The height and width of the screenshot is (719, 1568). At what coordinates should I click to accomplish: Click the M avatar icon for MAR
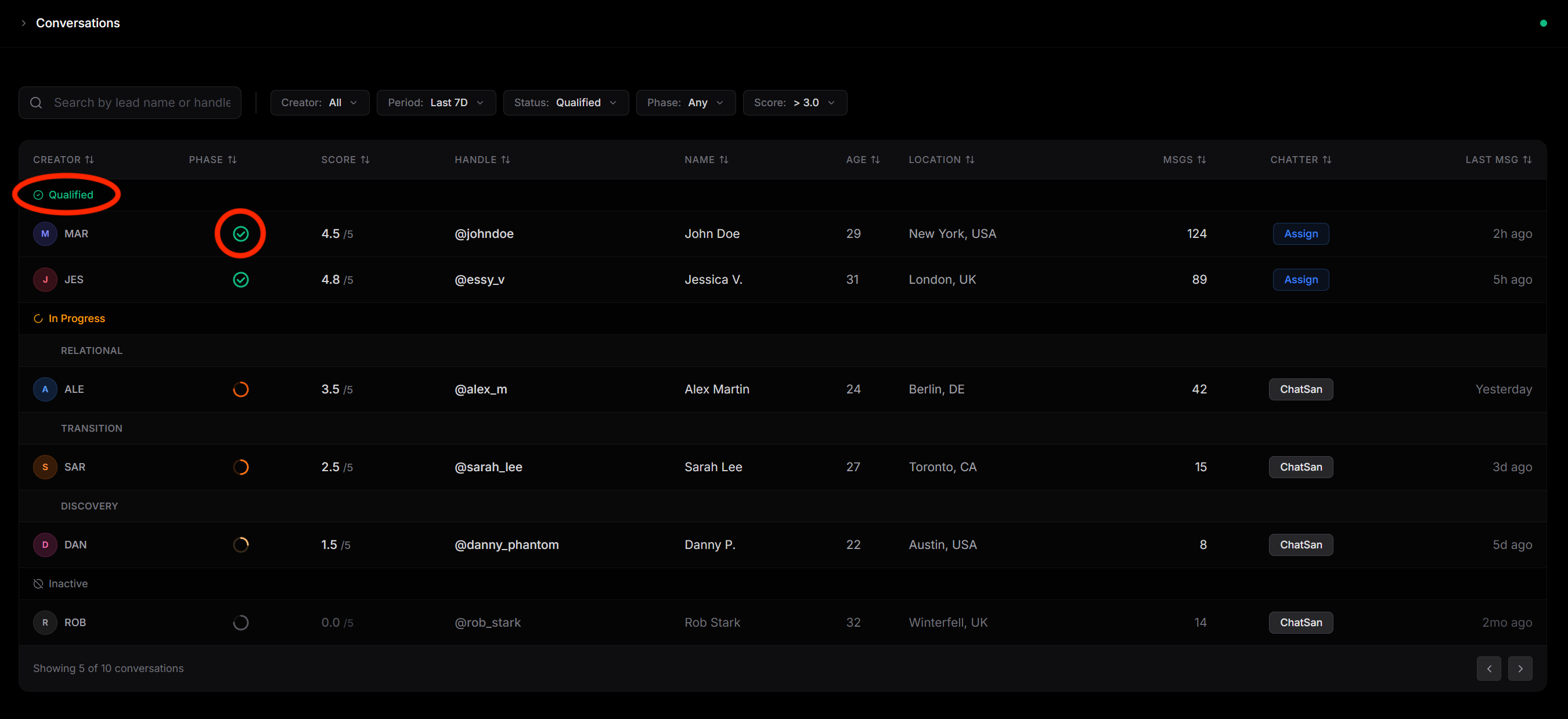(45, 234)
